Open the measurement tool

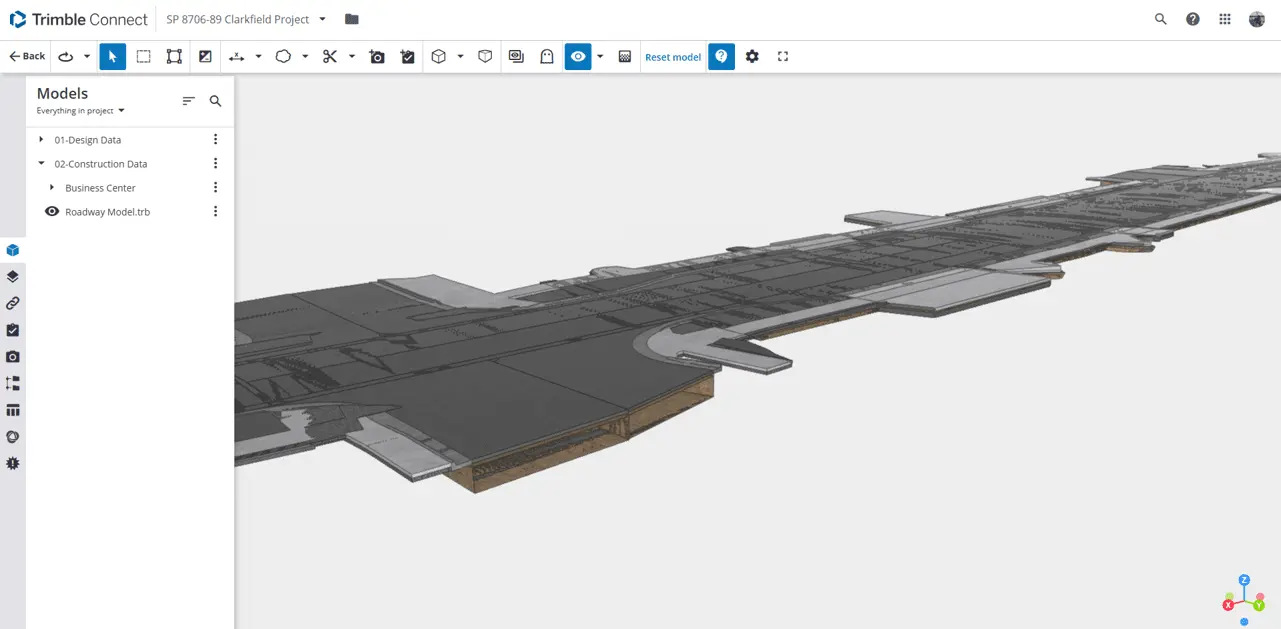point(237,56)
